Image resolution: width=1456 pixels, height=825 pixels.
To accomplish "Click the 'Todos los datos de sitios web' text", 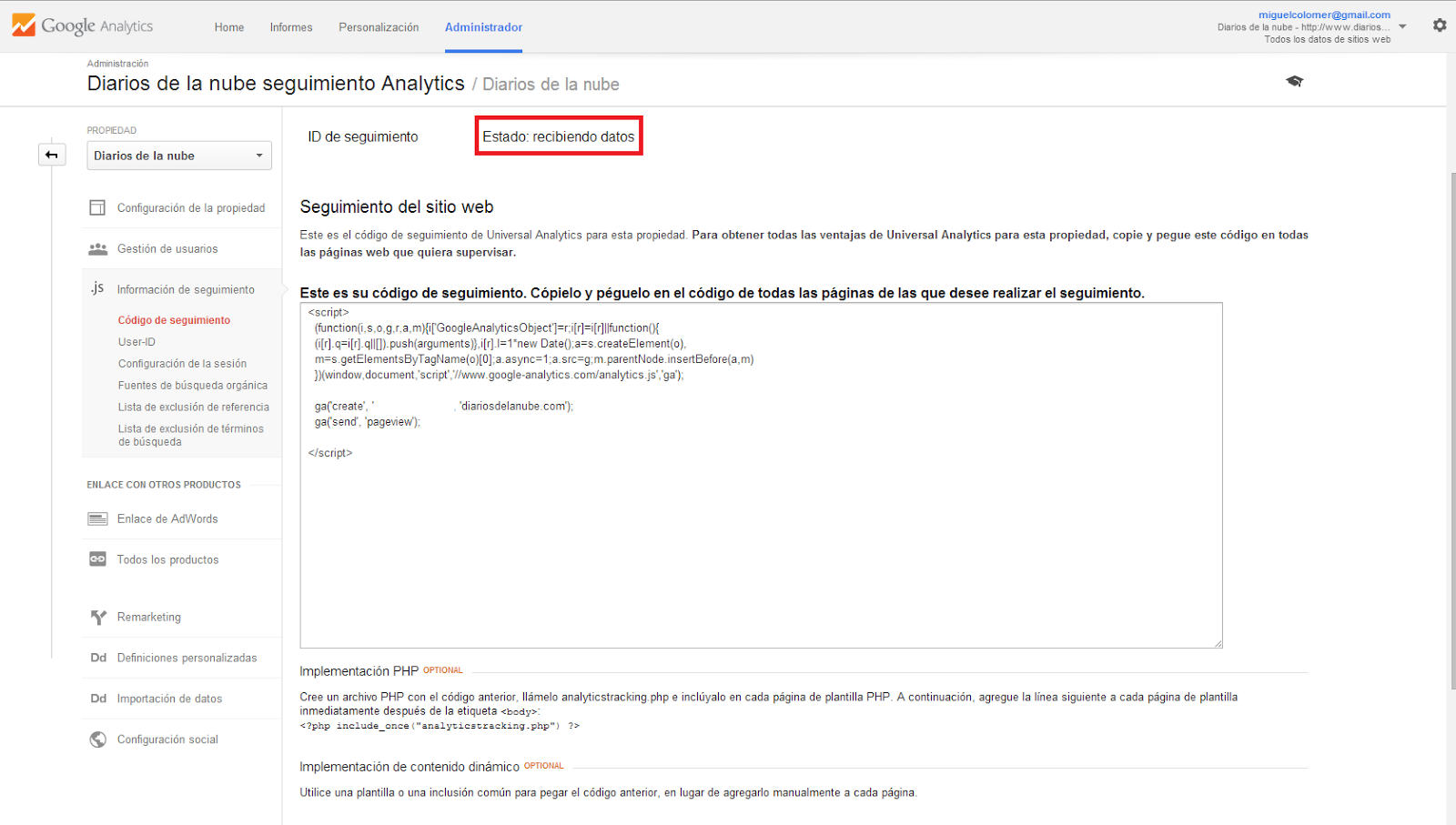I will [1327, 39].
